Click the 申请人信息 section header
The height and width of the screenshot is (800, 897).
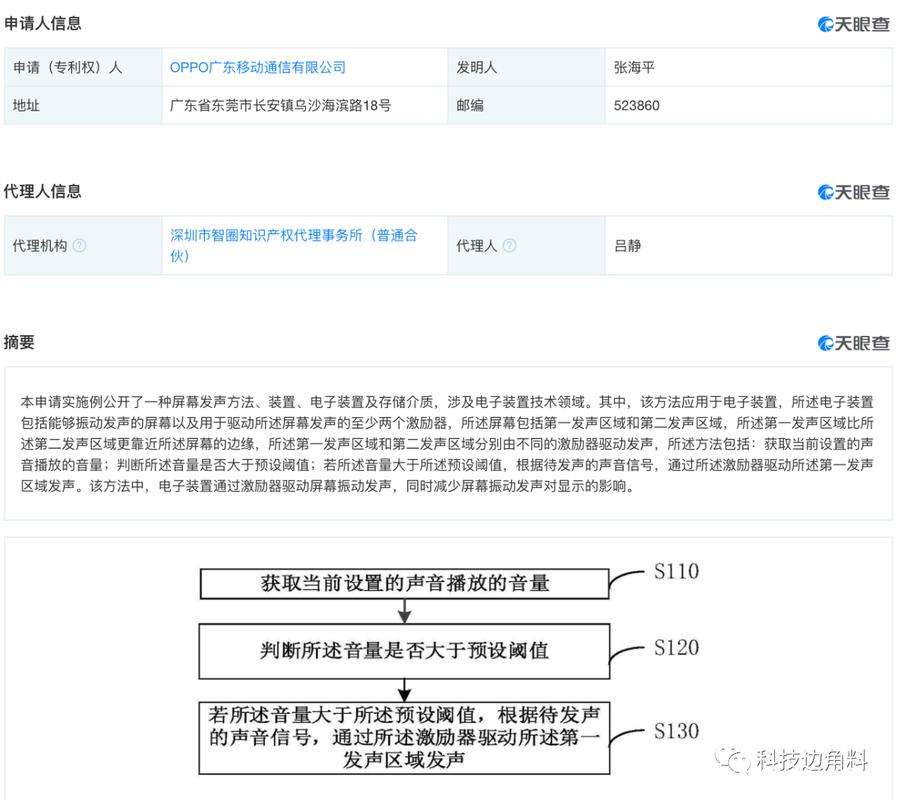pos(42,23)
